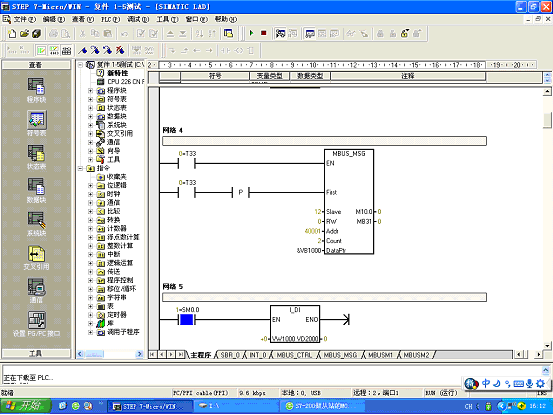This screenshot has height=415, width=553.
Task: Click the I:\ taskbar window button
Action: click(237, 406)
